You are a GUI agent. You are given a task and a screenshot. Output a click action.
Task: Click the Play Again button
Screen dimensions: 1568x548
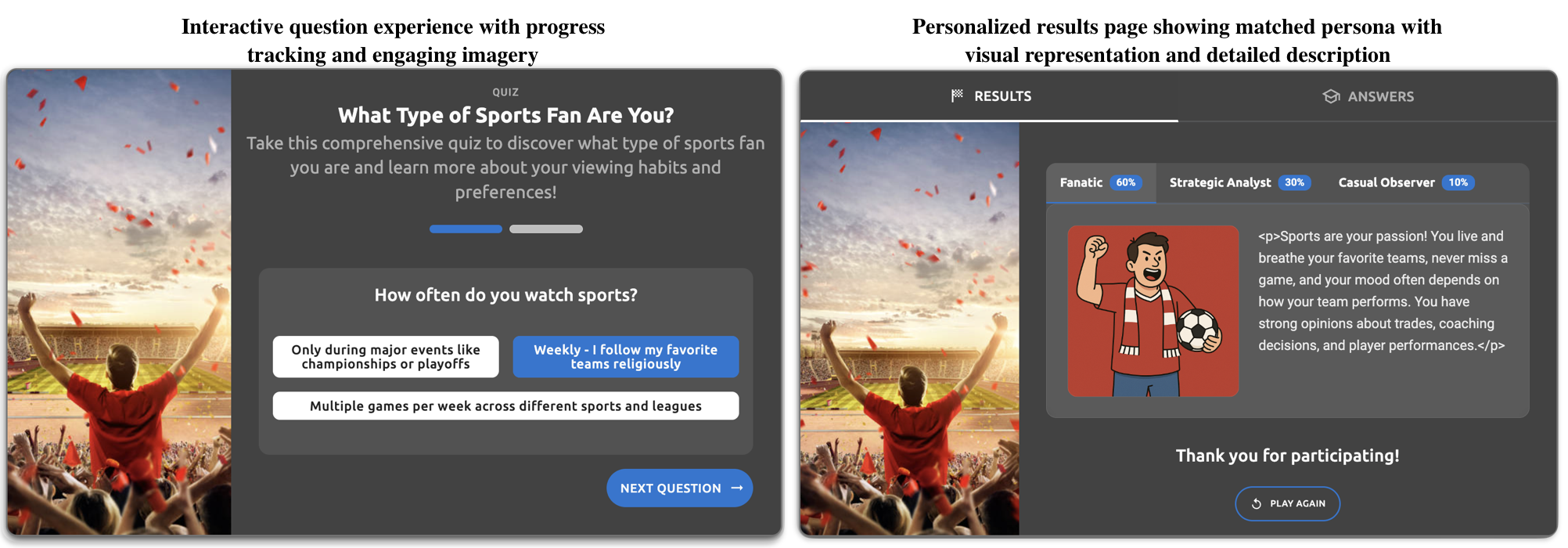pos(1288,503)
